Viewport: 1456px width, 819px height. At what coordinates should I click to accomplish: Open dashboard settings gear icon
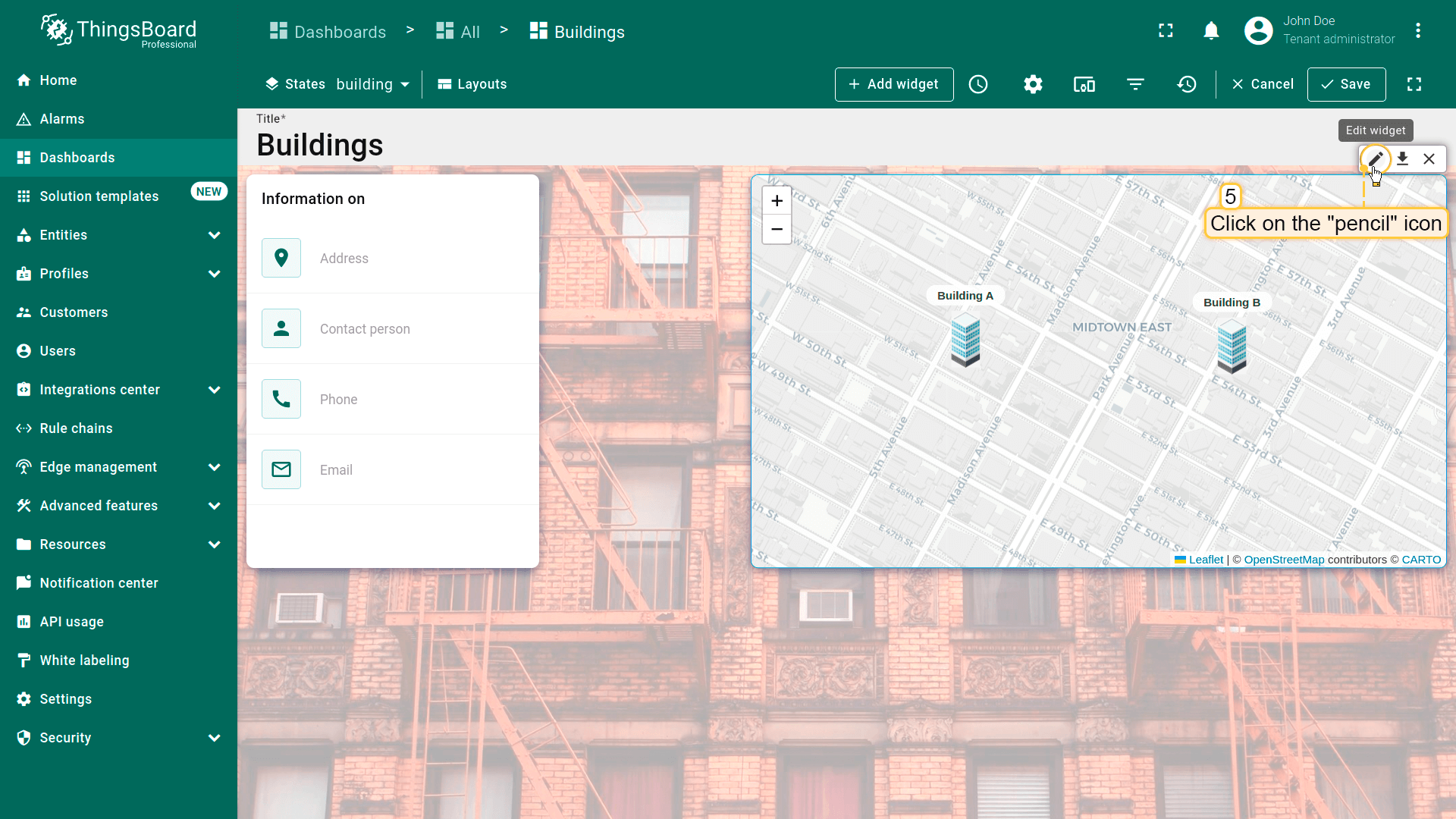click(x=1033, y=84)
